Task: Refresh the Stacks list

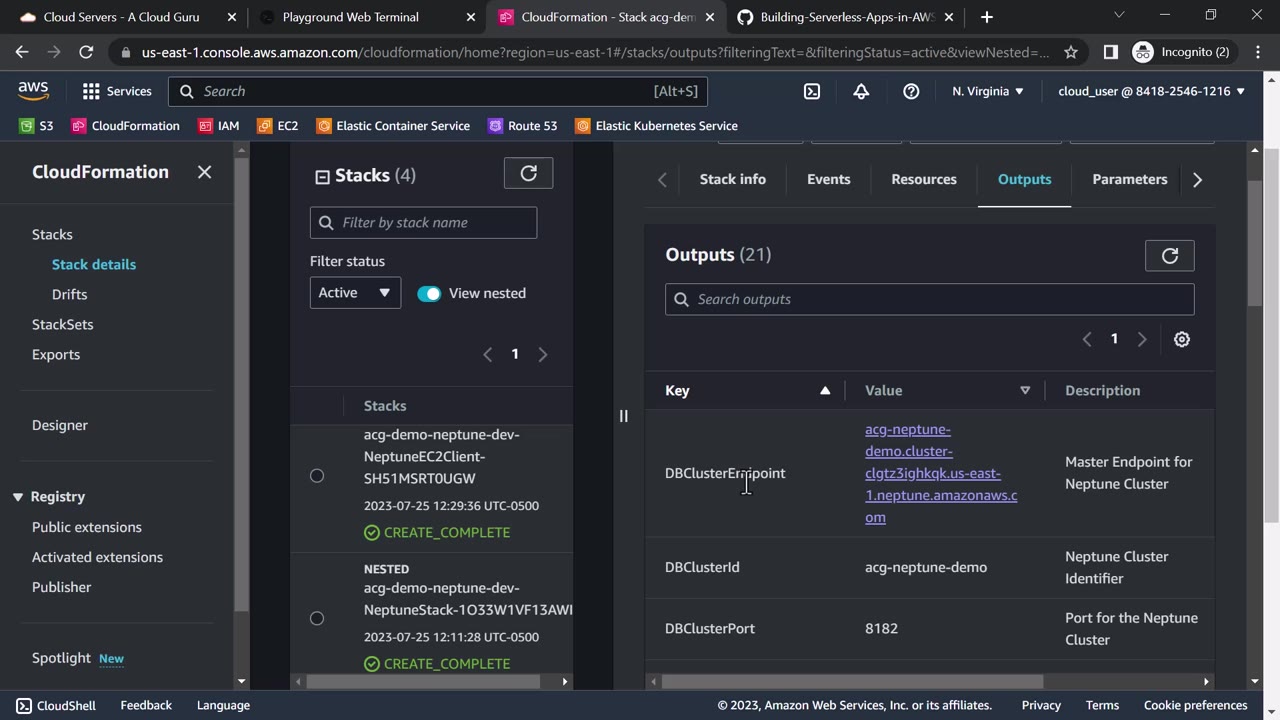Action: click(x=528, y=173)
